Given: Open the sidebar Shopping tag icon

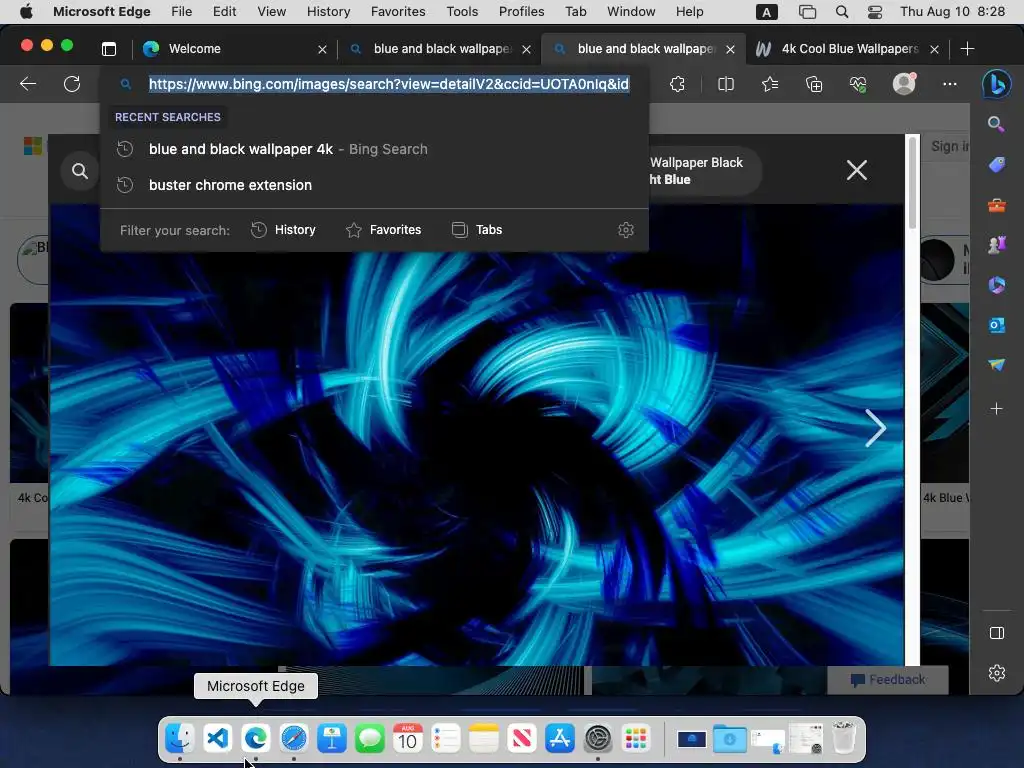Looking at the screenshot, I should click(x=997, y=165).
